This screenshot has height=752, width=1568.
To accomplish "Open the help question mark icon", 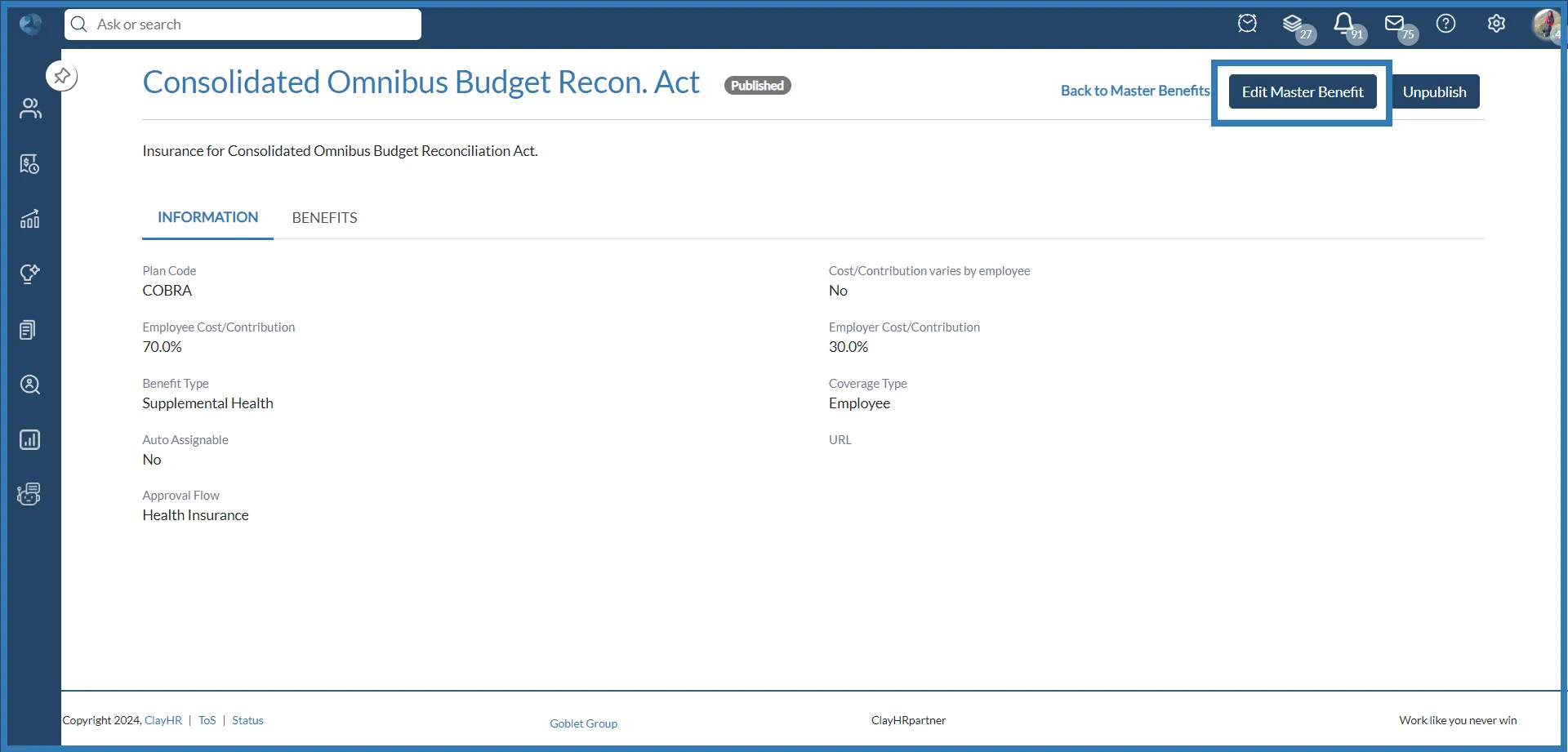I will pos(1445,24).
